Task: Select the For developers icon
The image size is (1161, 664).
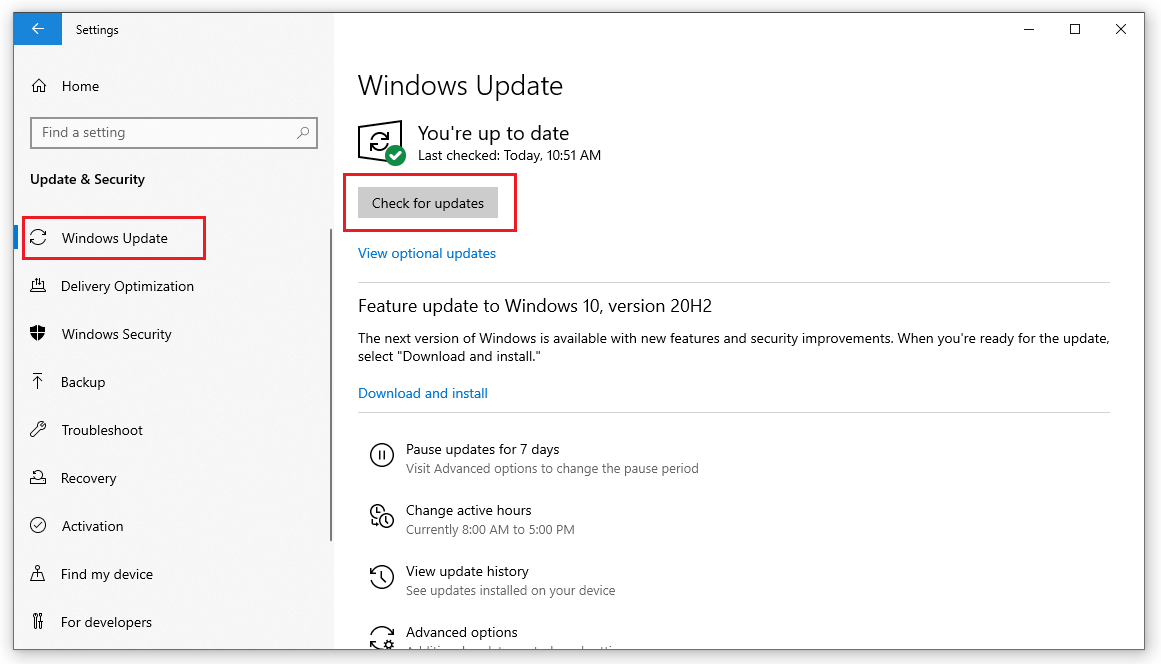Action: point(38,621)
